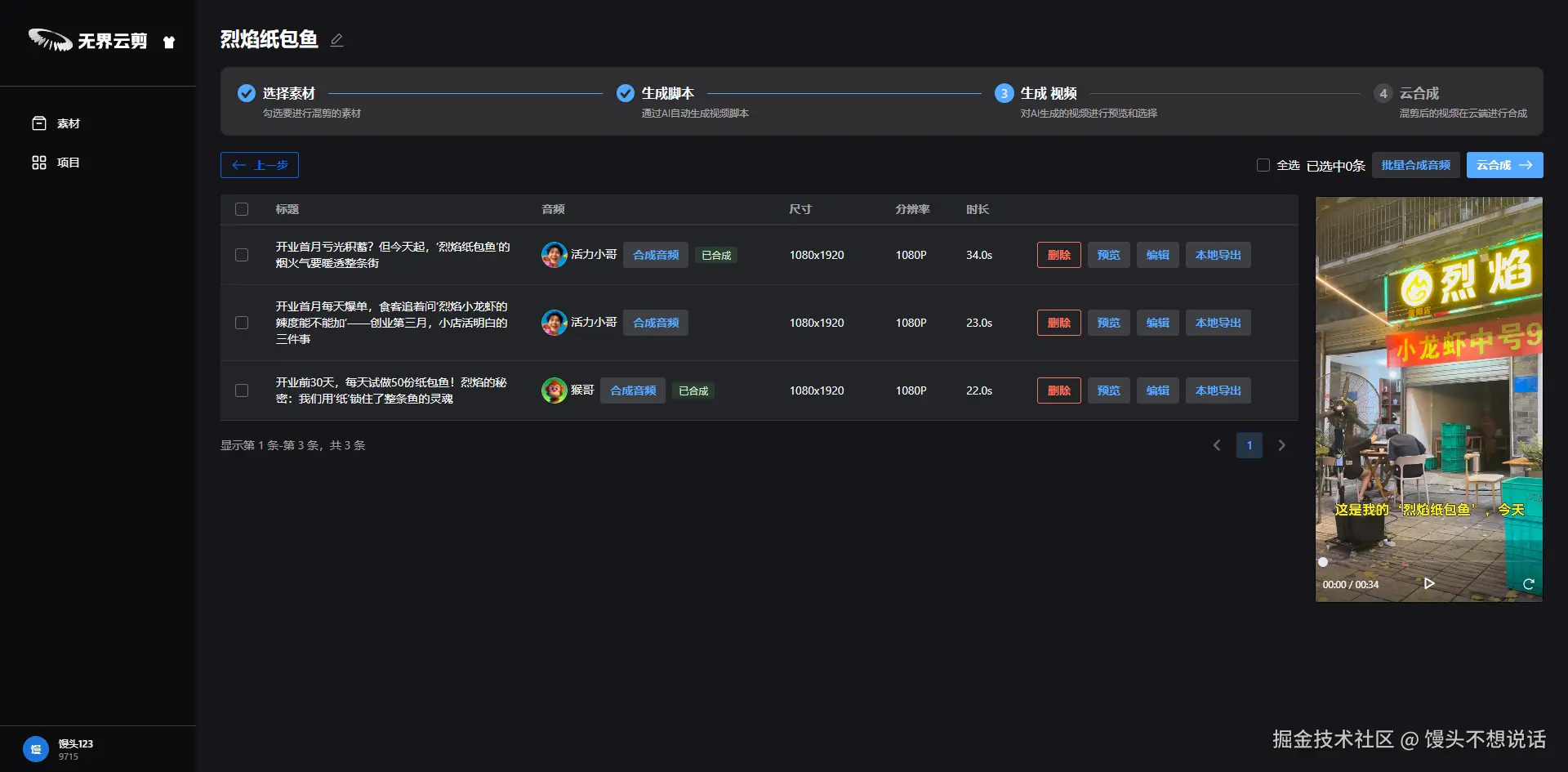Screen dimensions: 1568x772
Task: Edit the 22.0s video
Action: tap(1158, 390)
